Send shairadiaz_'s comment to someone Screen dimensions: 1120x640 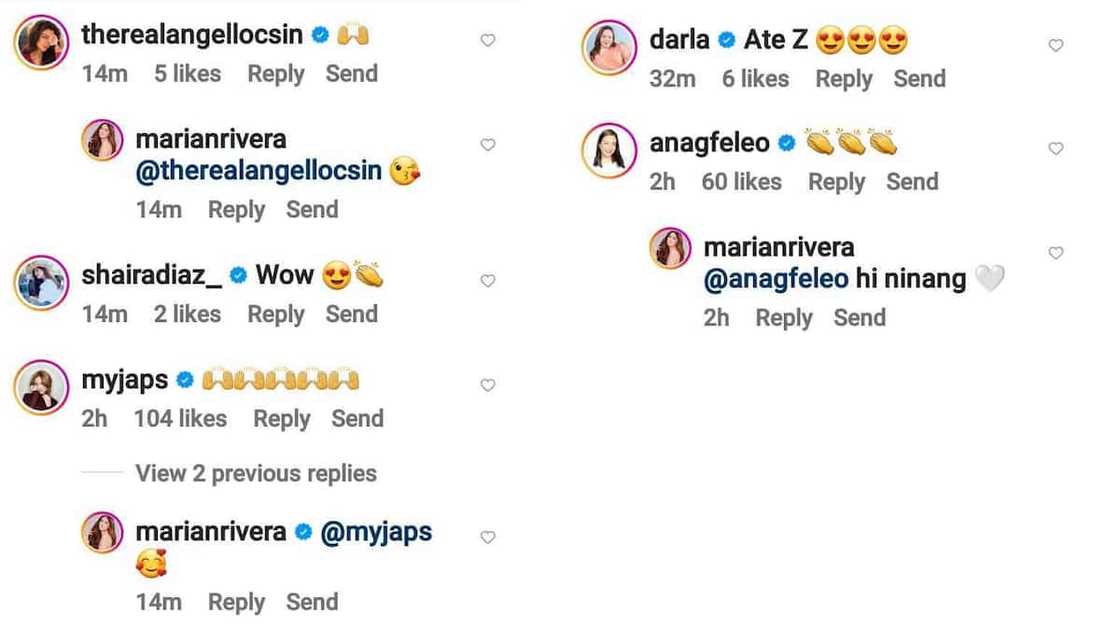coord(351,314)
